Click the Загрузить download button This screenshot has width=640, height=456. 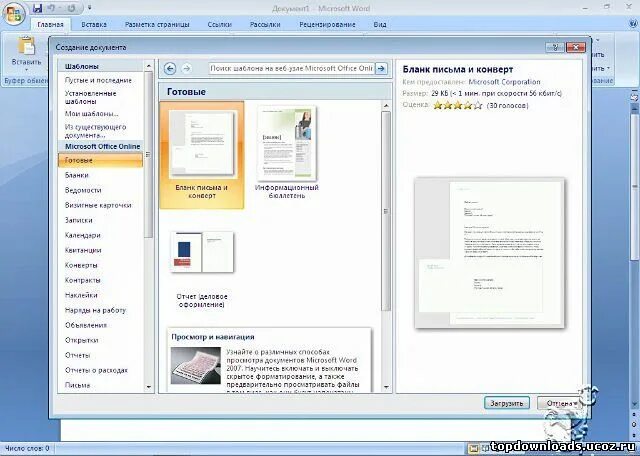click(507, 403)
